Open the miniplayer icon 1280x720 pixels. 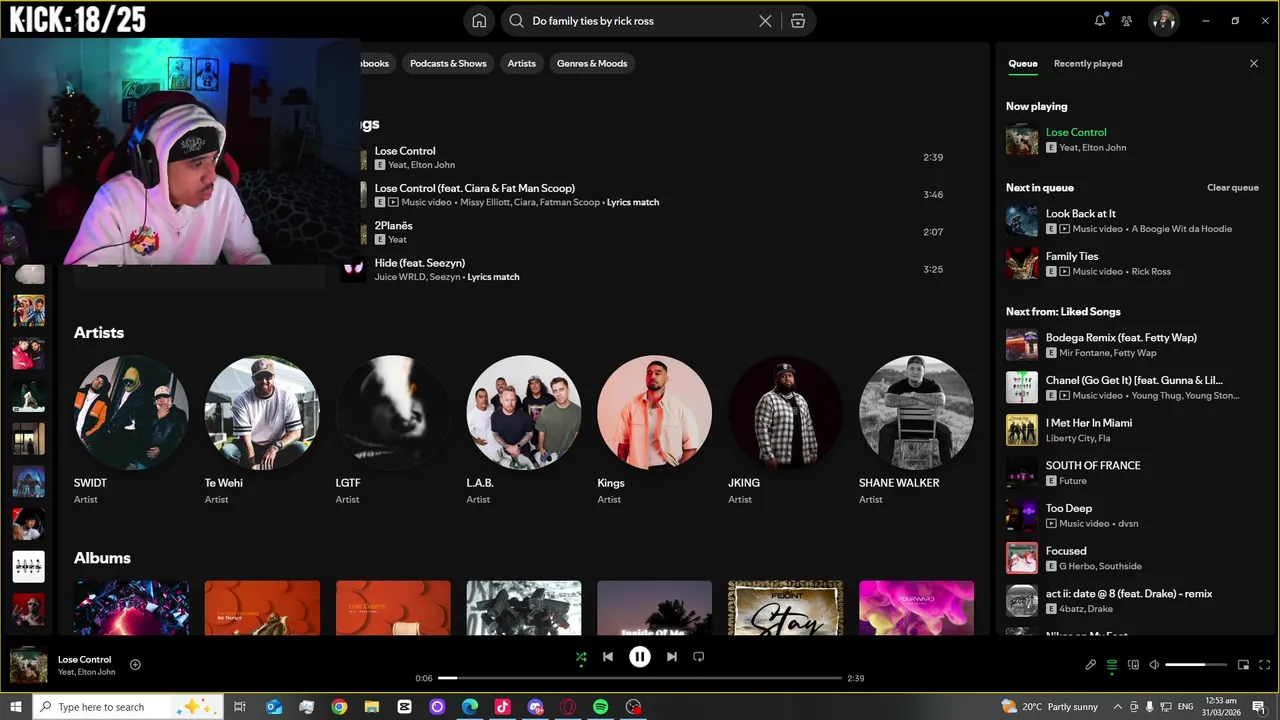1244,665
